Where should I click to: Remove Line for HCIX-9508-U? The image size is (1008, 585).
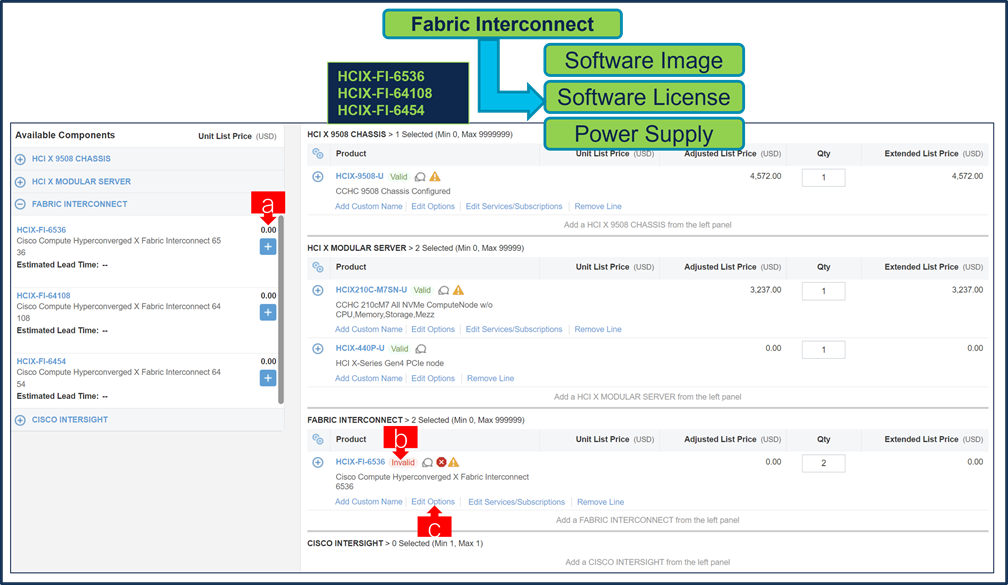(598, 206)
